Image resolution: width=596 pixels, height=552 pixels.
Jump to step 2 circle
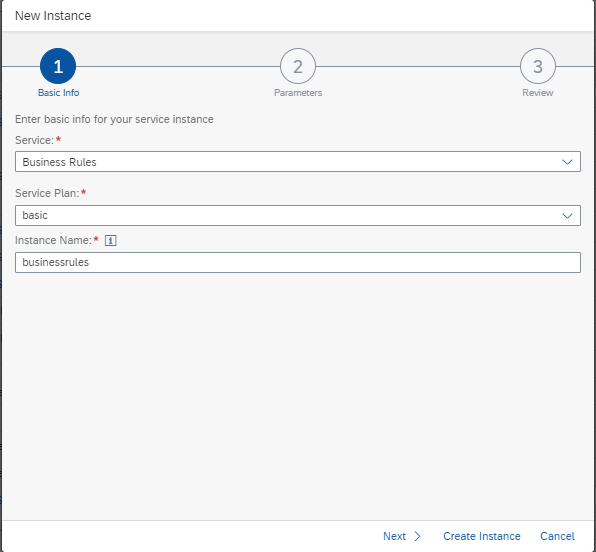[x=298, y=66]
